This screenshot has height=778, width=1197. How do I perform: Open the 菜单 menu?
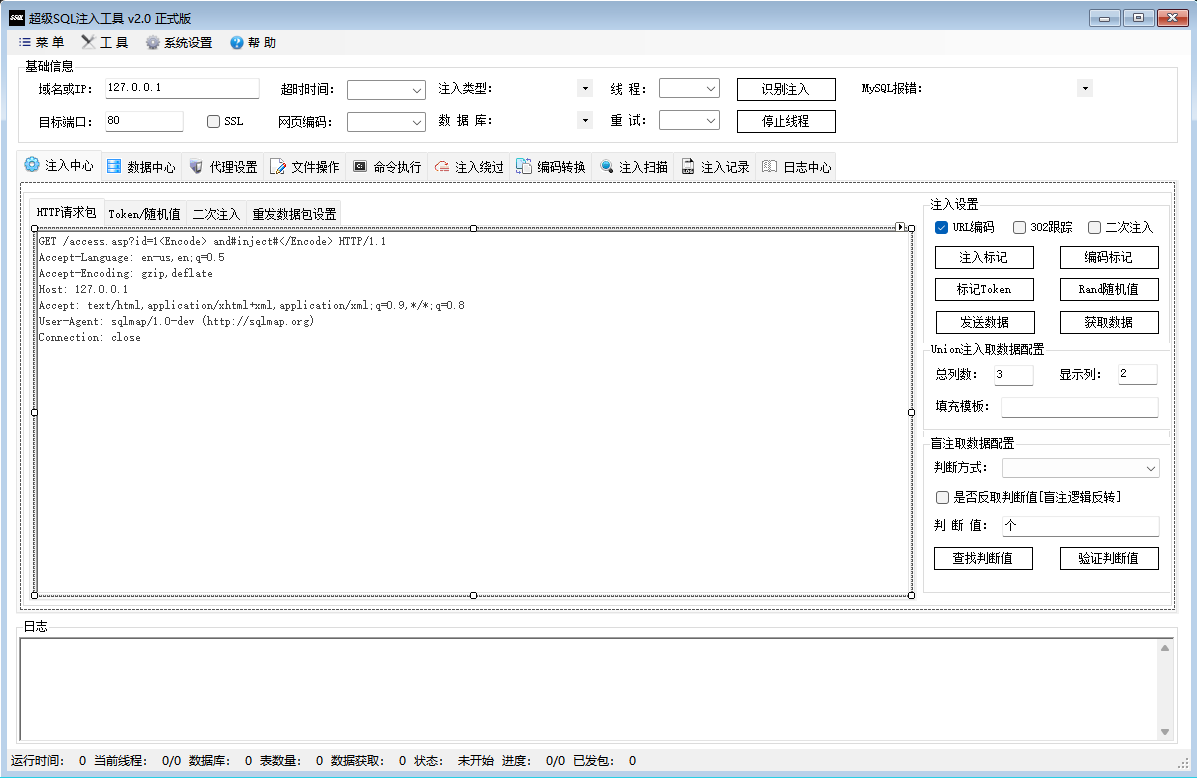[42, 42]
